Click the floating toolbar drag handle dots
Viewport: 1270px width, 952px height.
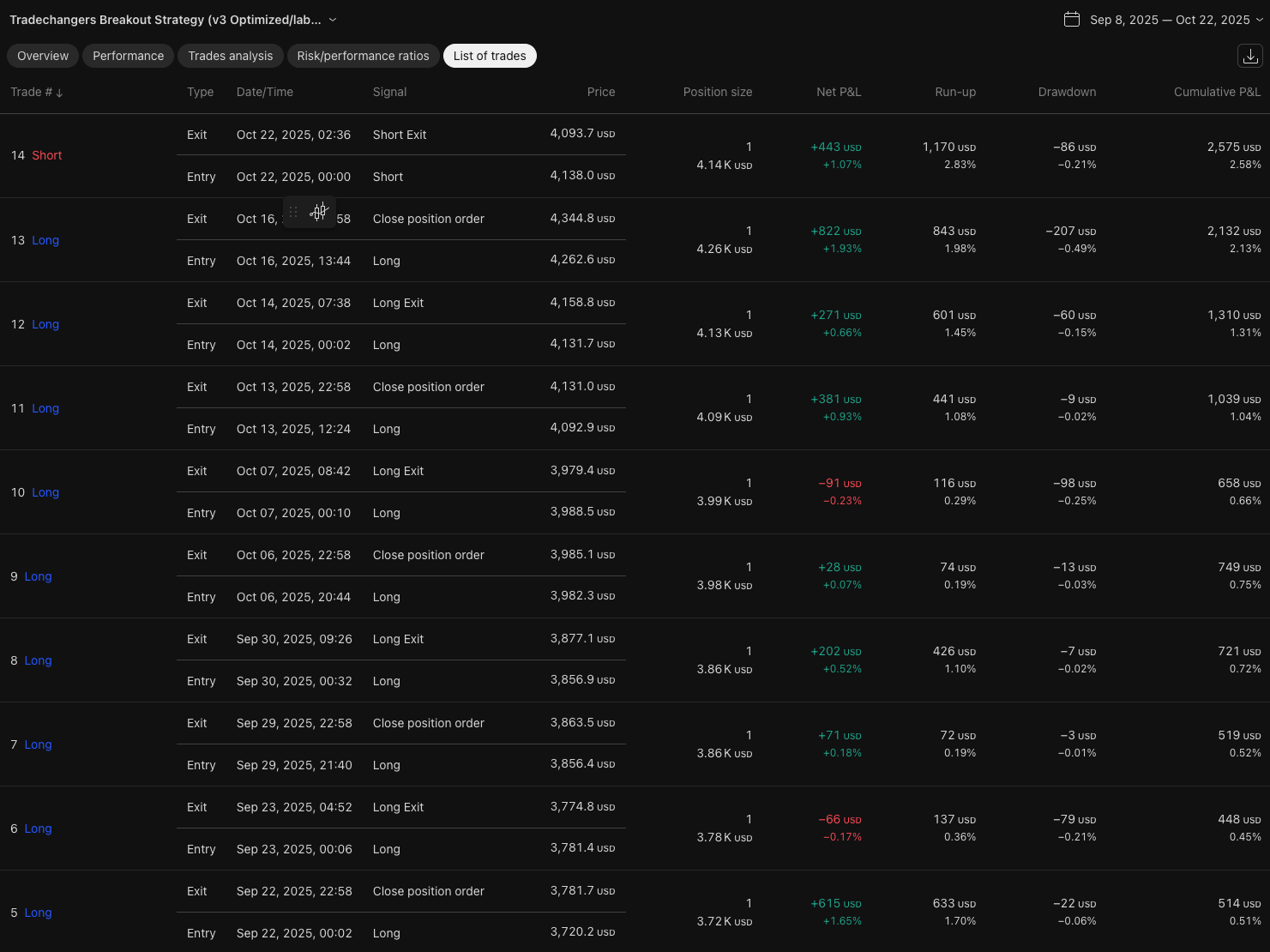[x=293, y=212]
